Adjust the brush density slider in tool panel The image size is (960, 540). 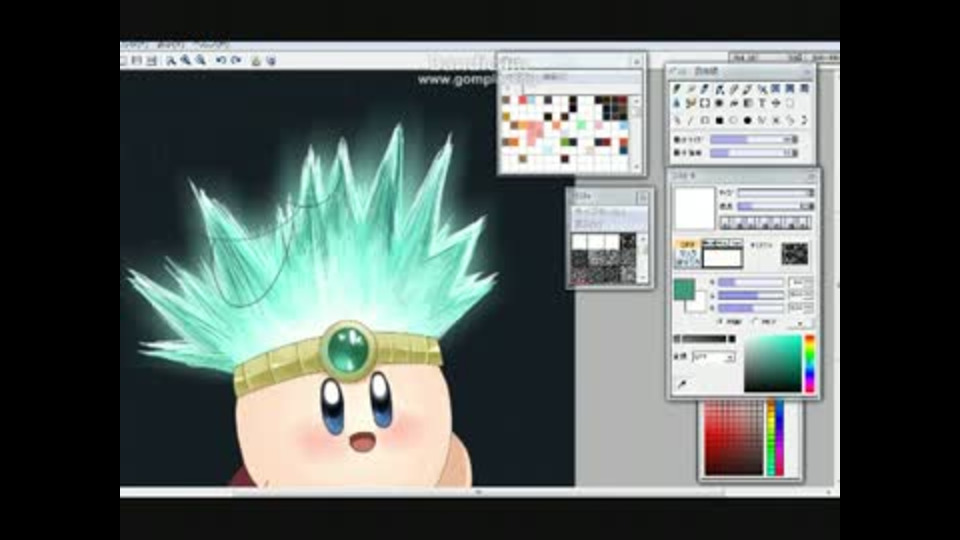[754, 152]
